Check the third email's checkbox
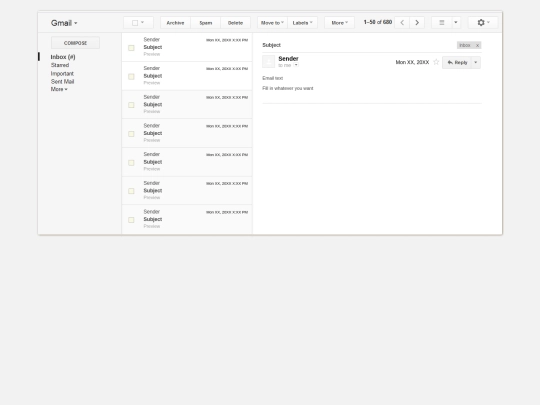The width and height of the screenshot is (540, 405). coord(131,105)
